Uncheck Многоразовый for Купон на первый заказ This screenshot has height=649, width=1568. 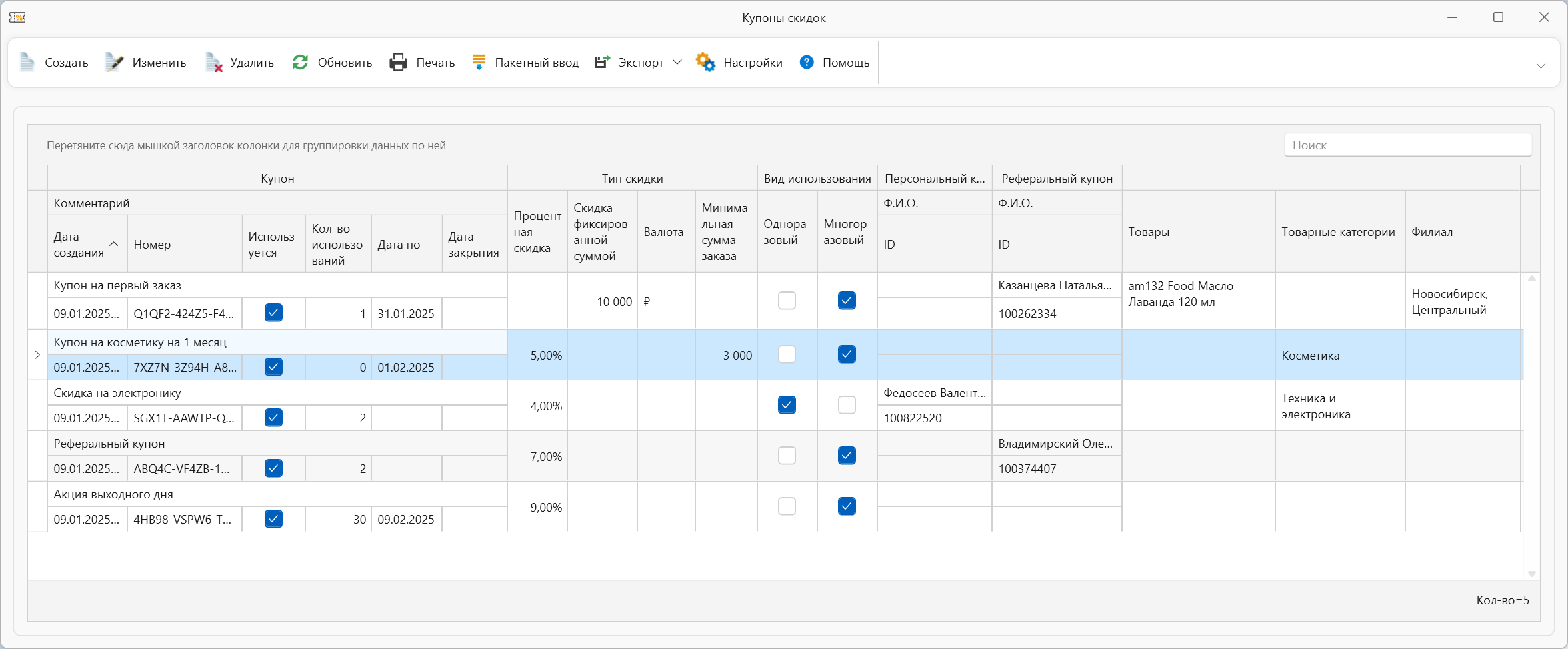point(847,301)
